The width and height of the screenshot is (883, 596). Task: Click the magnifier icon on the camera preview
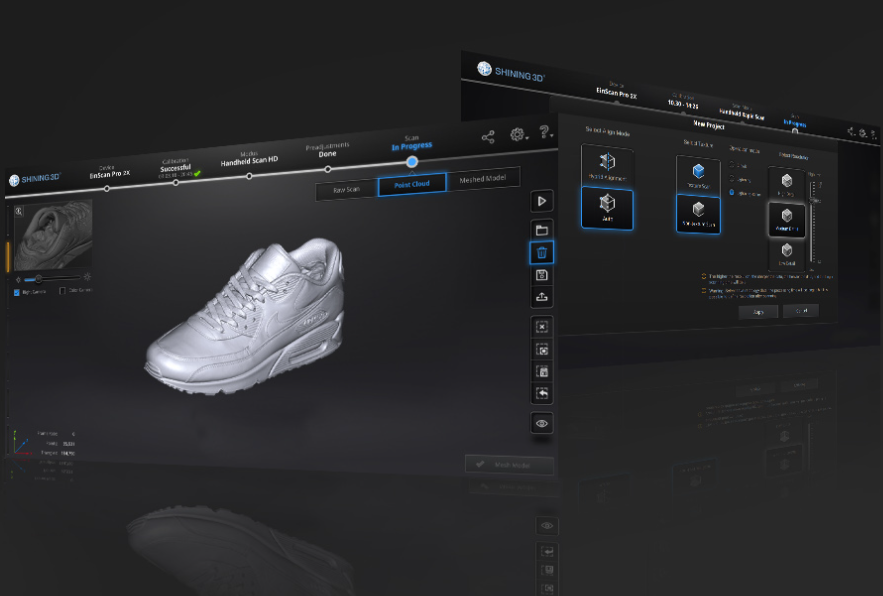pos(19,211)
